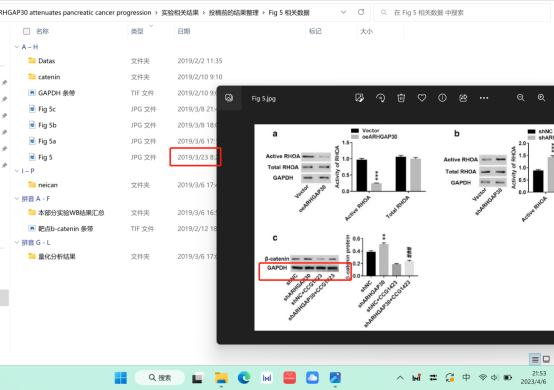Collapse the I – P group
Screen dimensions: 554x390
coord(17,171)
